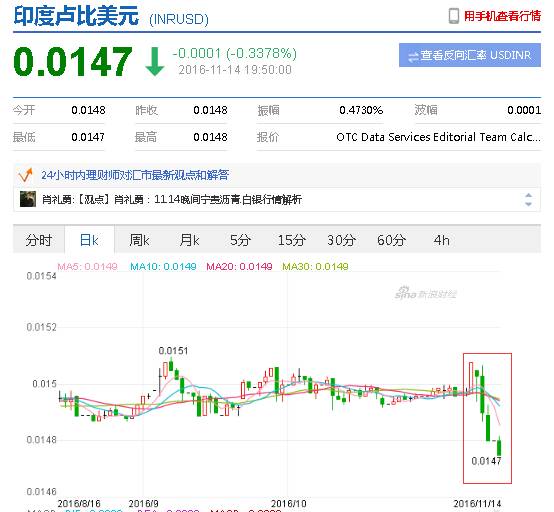The height and width of the screenshot is (512, 554).
Task: Select the 60分 interval tab
Action: tap(391, 240)
